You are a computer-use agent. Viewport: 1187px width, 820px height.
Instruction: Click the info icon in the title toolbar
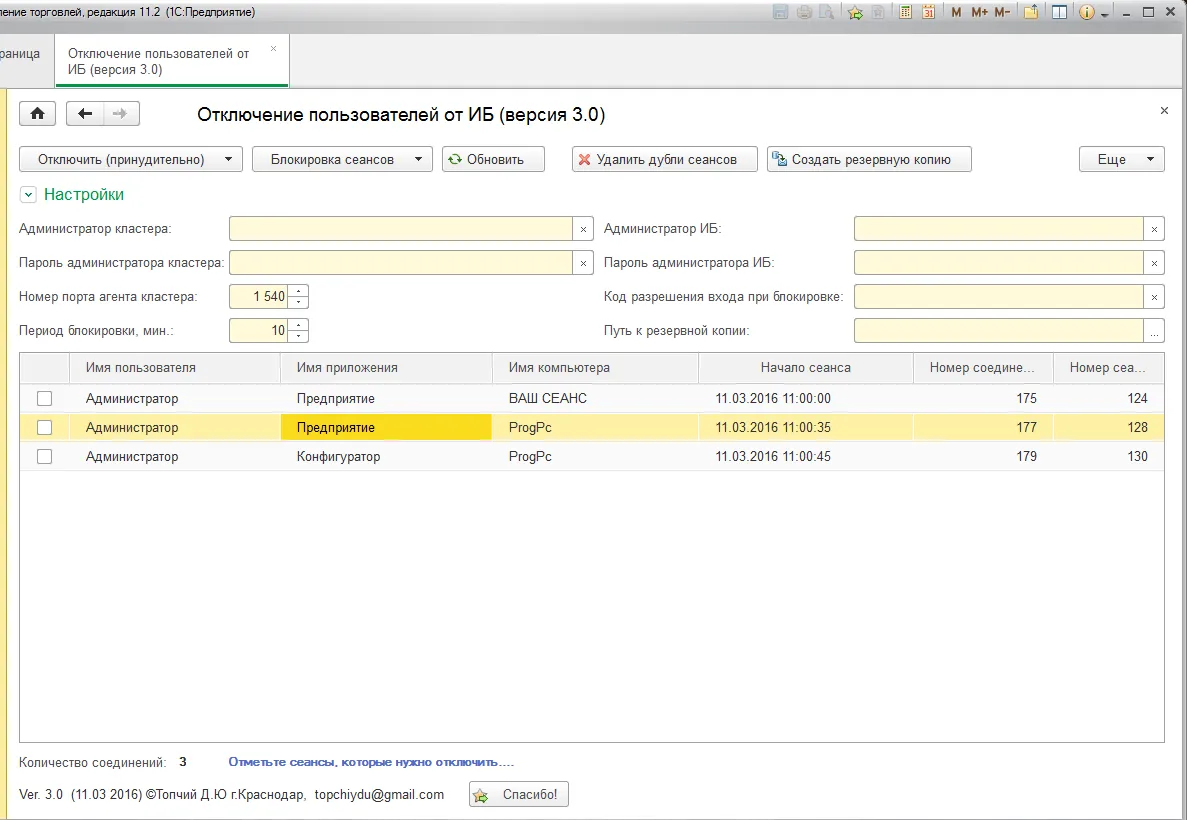pos(1087,12)
